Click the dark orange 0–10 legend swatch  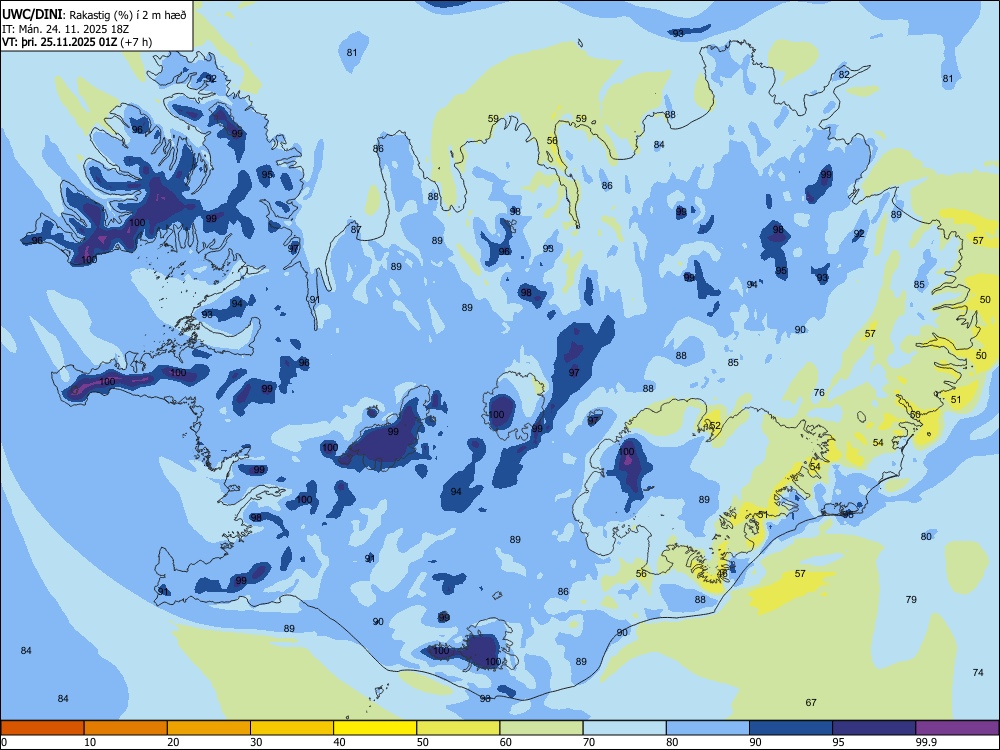tap(42, 728)
